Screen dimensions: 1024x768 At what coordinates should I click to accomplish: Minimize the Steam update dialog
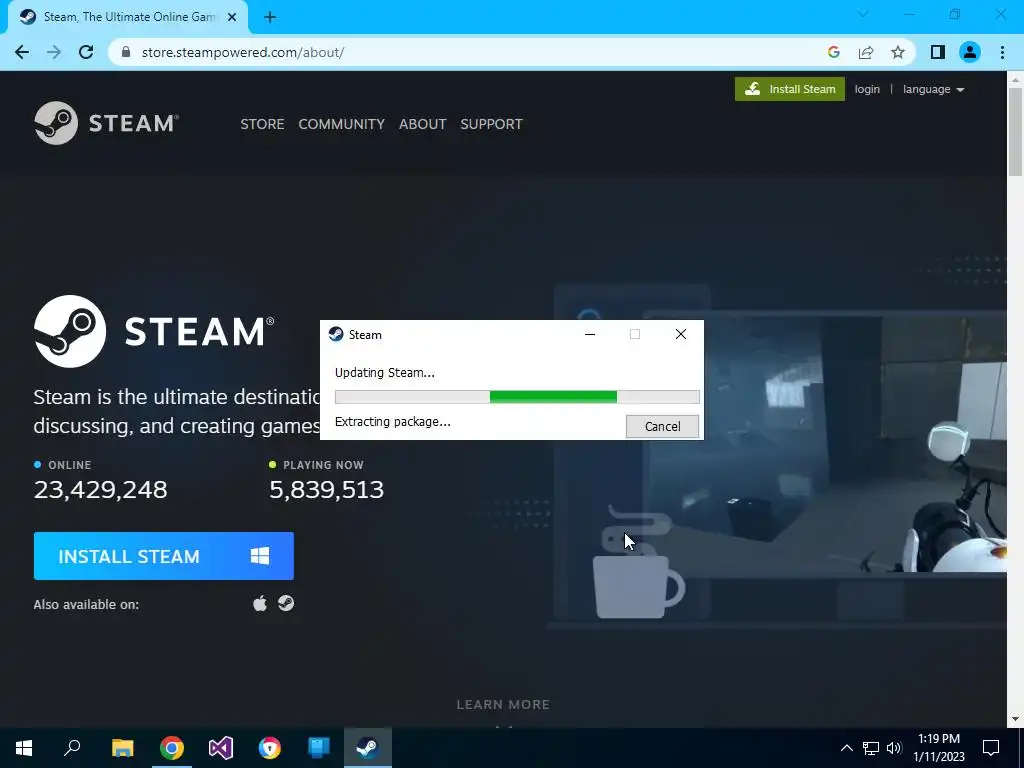pos(590,334)
